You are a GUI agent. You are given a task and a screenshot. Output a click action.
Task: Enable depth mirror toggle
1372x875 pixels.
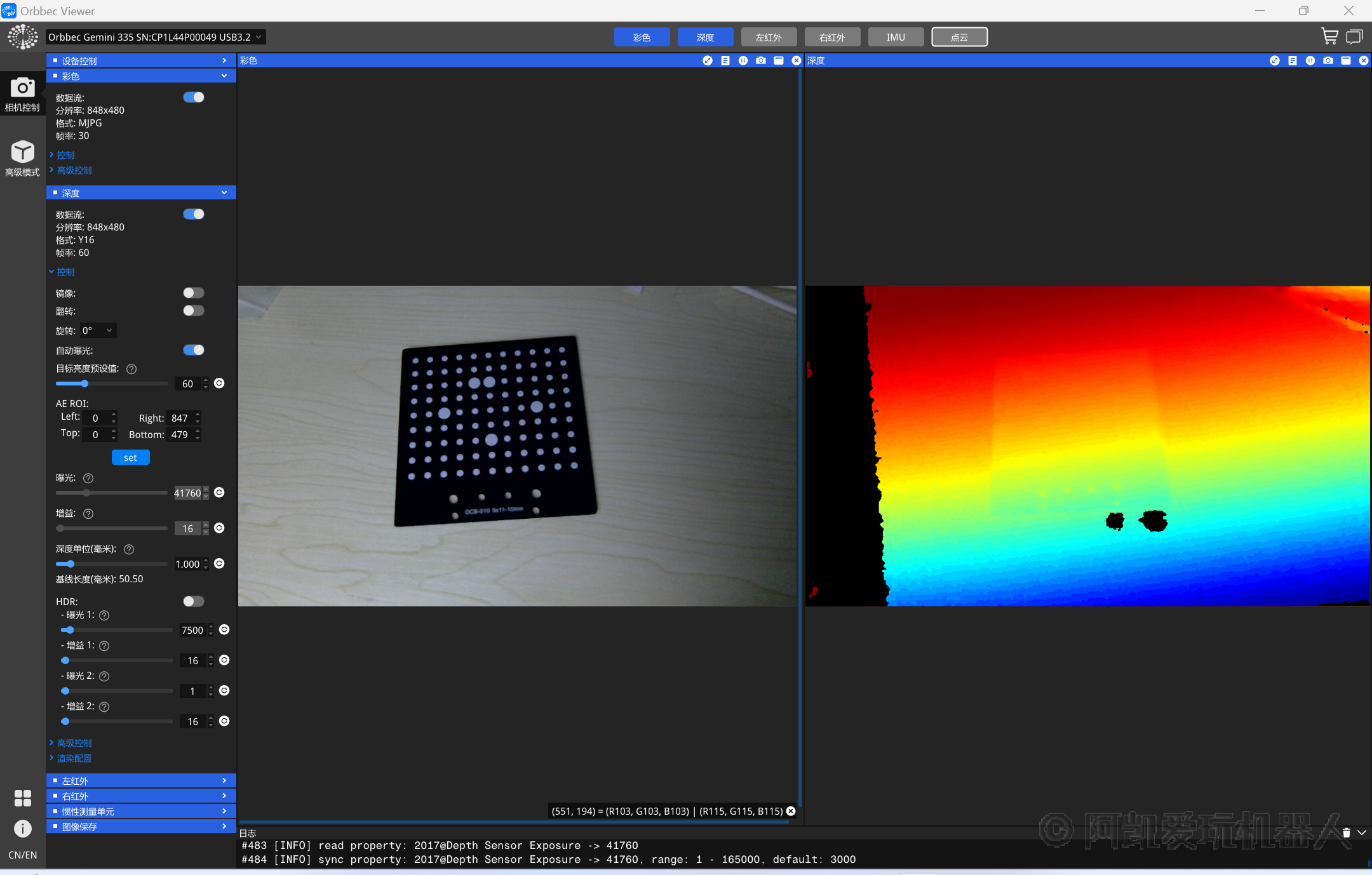coord(193,293)
